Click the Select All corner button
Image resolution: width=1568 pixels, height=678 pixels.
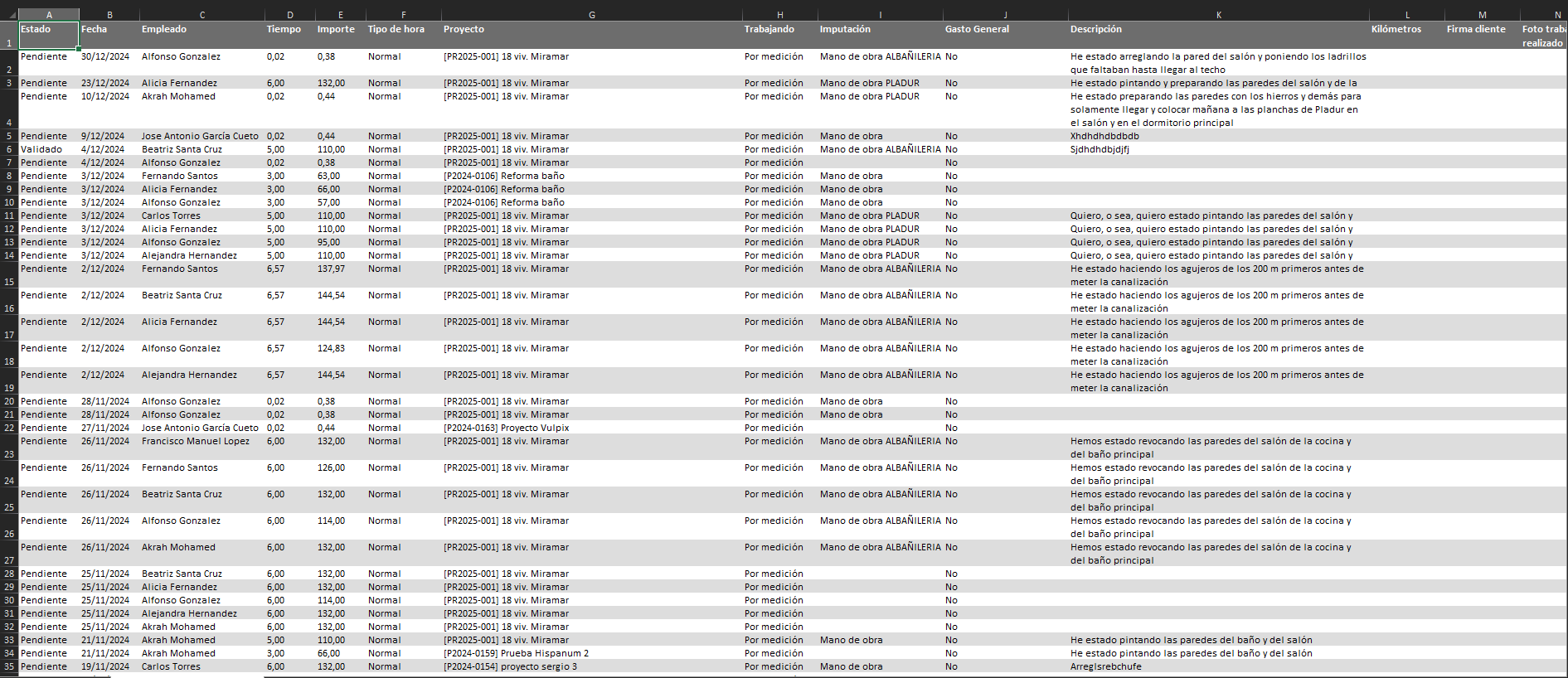coord(9,15)
